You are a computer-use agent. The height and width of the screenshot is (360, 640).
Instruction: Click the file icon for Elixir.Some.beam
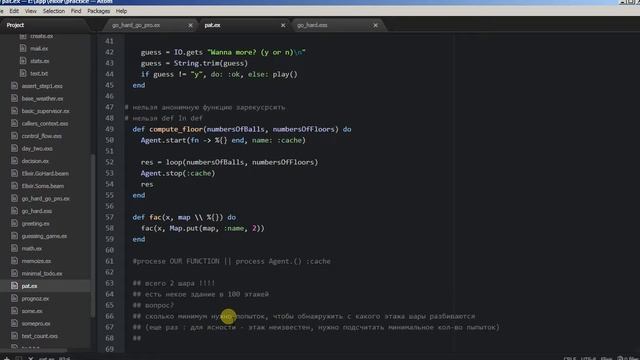(15, 186)
